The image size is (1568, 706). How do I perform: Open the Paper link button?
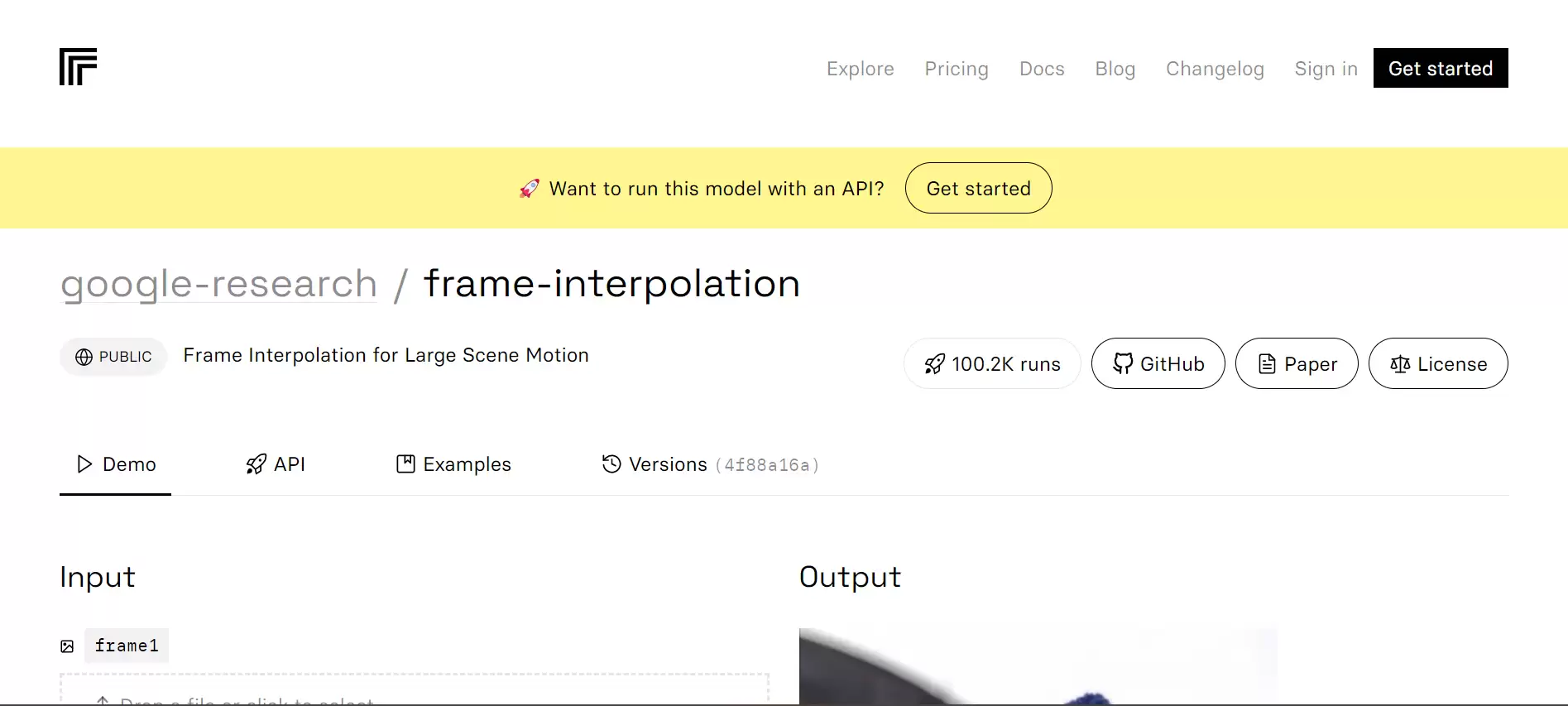pyautogui.click(x=1297, y=363)
